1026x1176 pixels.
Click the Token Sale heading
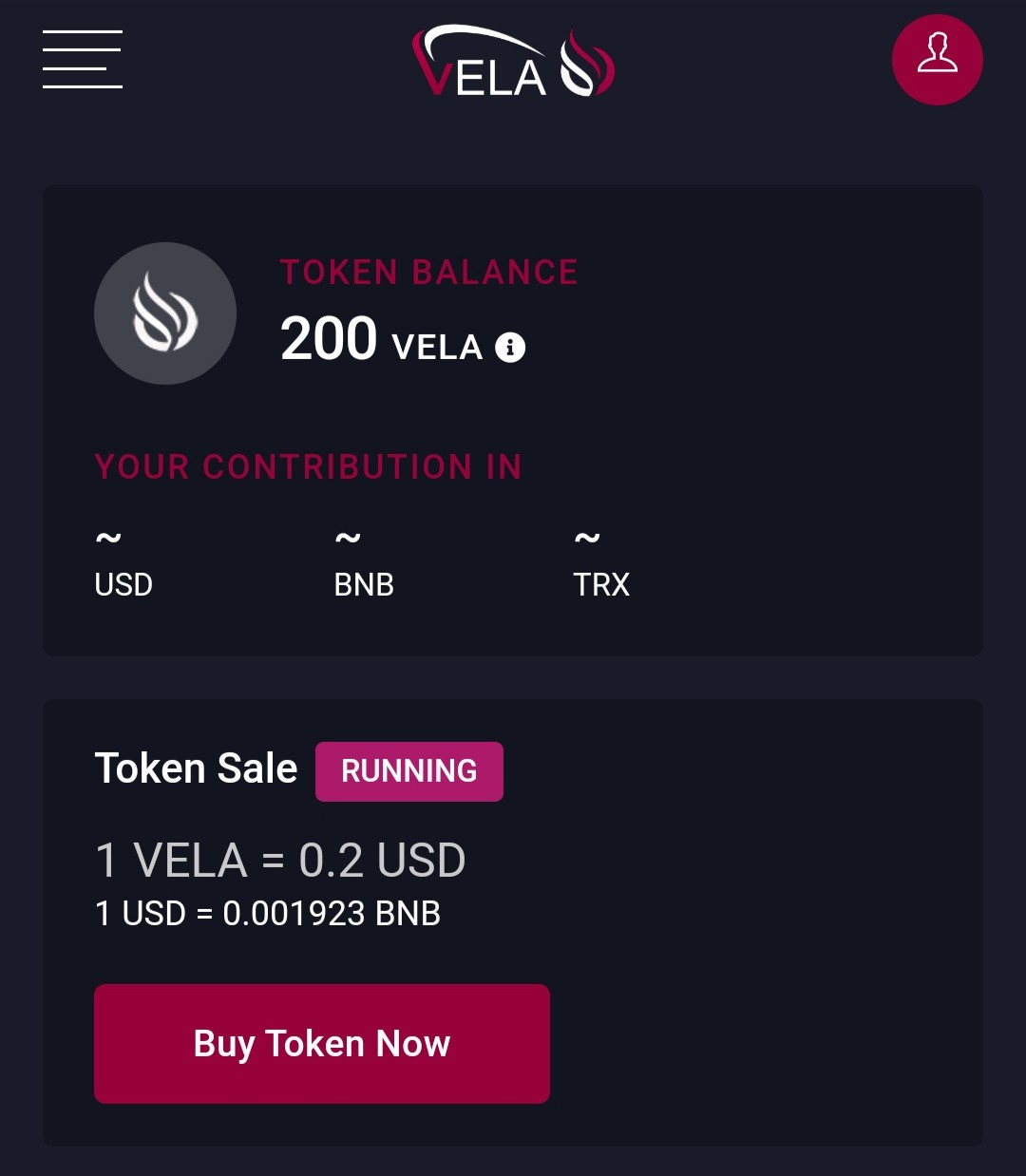[196, 768]
